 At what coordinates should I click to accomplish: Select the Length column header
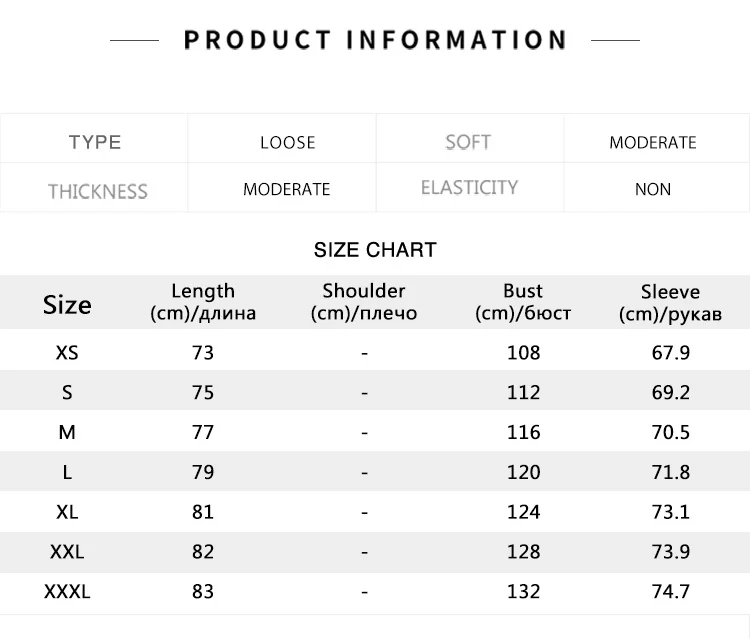pos(203,302)
